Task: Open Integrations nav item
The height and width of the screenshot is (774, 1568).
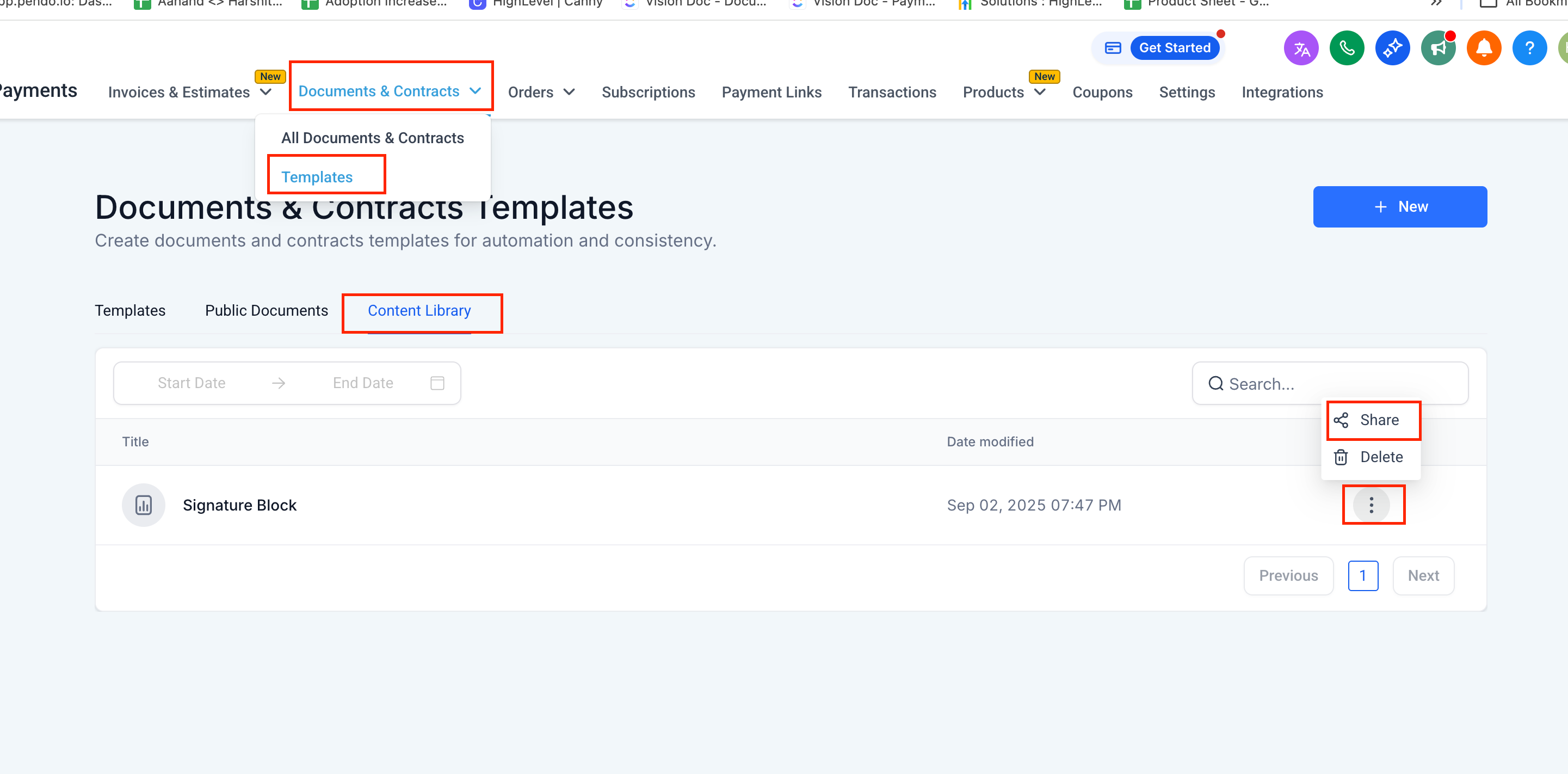Action: tap(1282, 93)
